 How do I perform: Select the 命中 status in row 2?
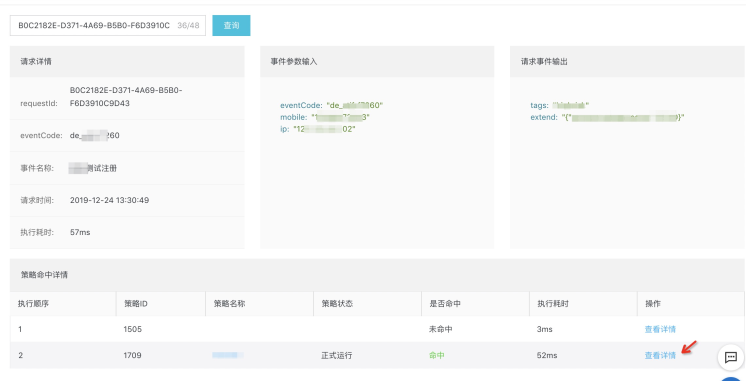[437, 355]
